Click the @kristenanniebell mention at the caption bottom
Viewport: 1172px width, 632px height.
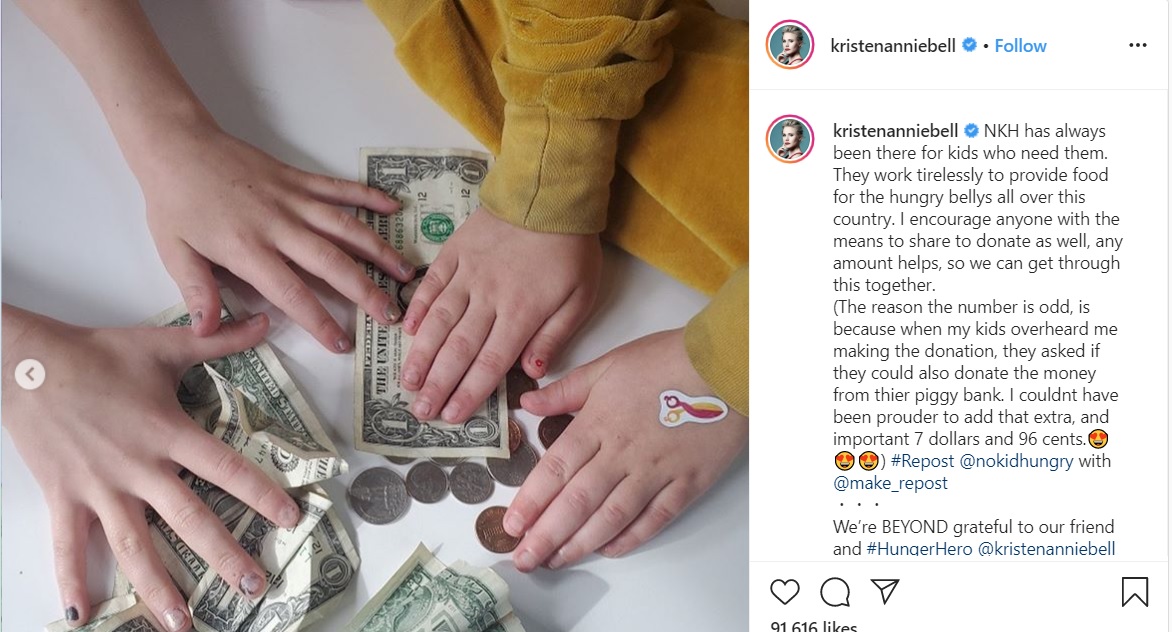[x=1046, y=549]
